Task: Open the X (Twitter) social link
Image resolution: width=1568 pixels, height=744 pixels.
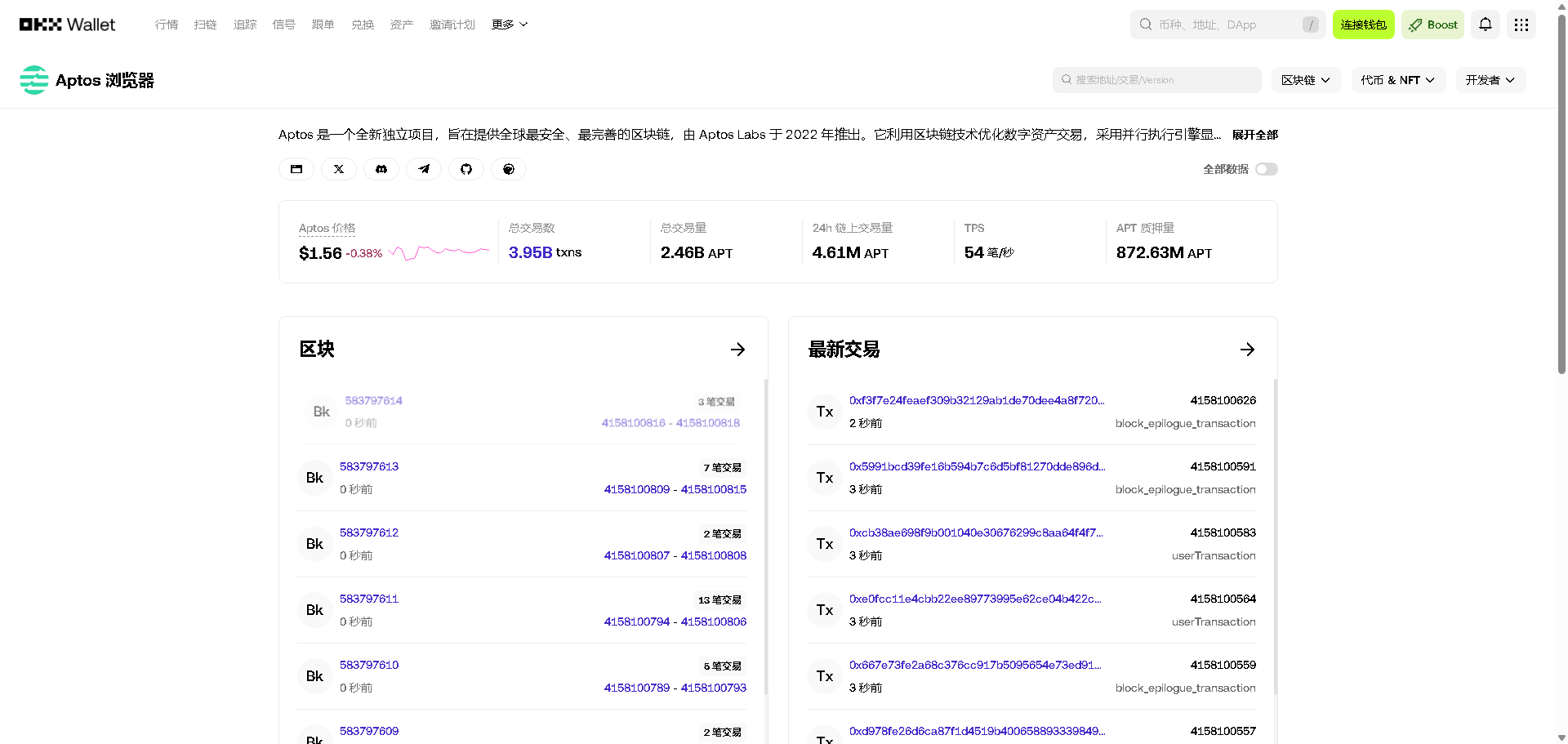Action: 339,169
